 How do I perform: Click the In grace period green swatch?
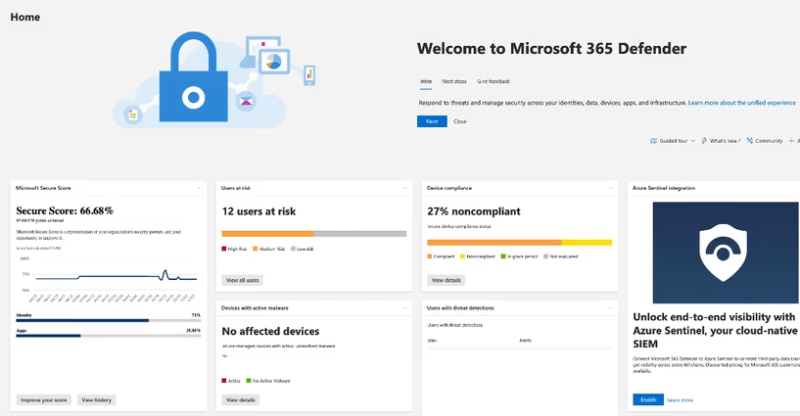coord(503,256)
